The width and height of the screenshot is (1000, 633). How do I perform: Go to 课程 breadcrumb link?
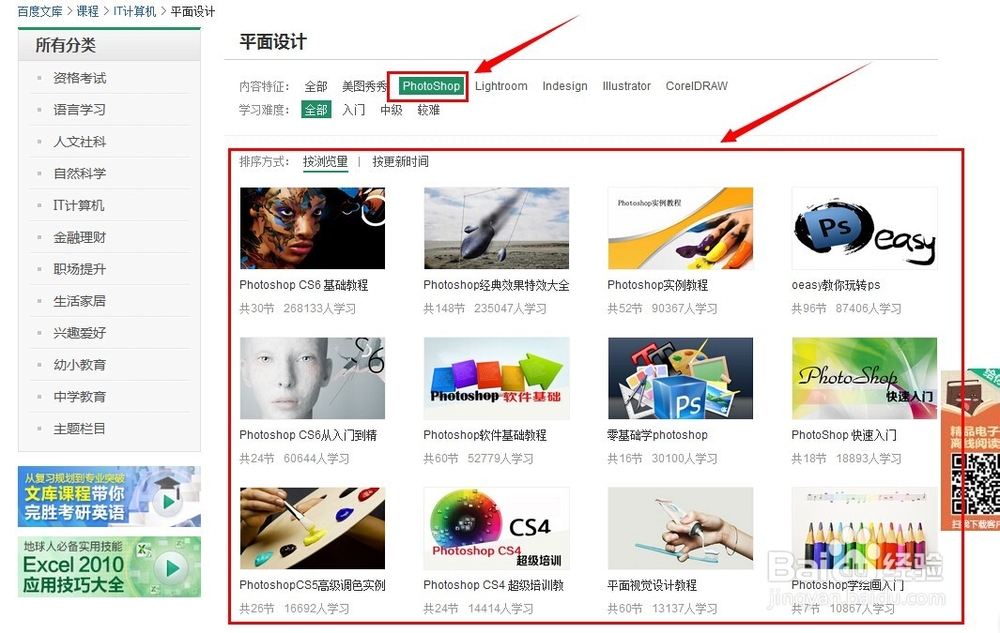point(87,11)
